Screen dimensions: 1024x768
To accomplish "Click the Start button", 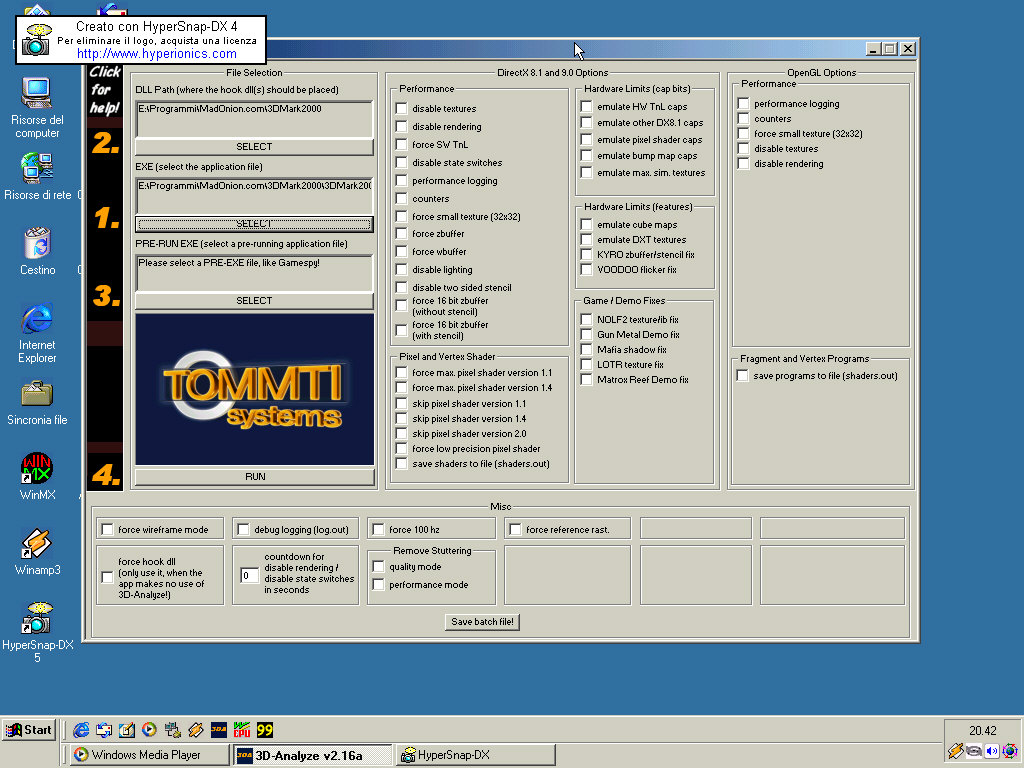I will 29,730.
